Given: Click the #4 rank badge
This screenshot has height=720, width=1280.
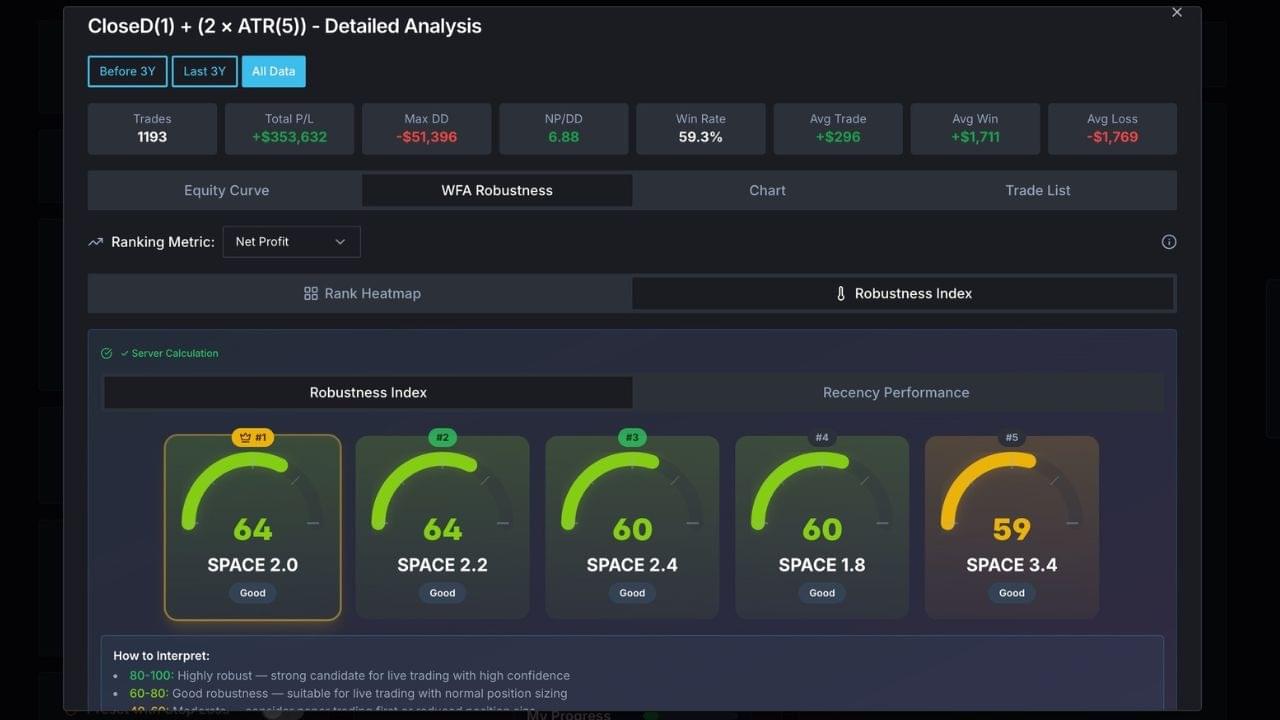Looking at the screenshot, I should pos(822,437).
